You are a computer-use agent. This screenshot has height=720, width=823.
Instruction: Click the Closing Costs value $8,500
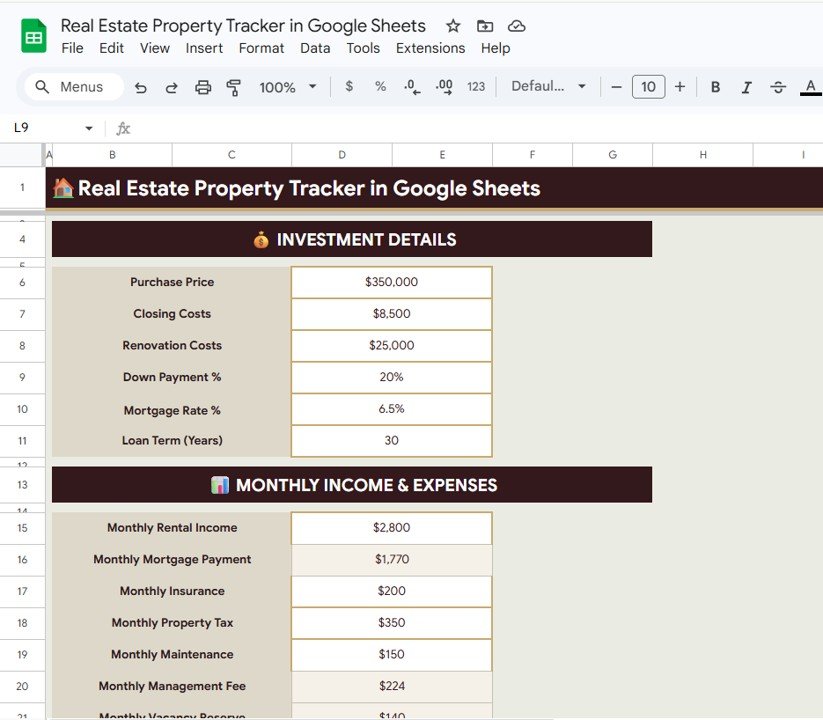(x=392, y=314)
